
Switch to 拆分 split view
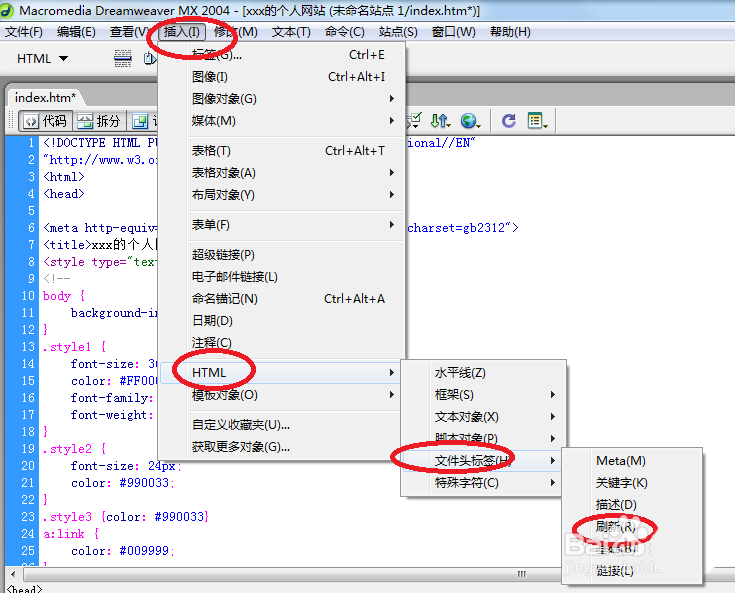pyautogui.click(x=99, y=121)
